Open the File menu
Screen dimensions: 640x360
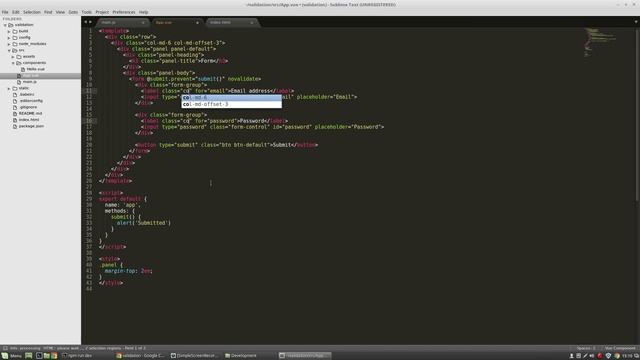pyautogui.click(x=5, y=12)
